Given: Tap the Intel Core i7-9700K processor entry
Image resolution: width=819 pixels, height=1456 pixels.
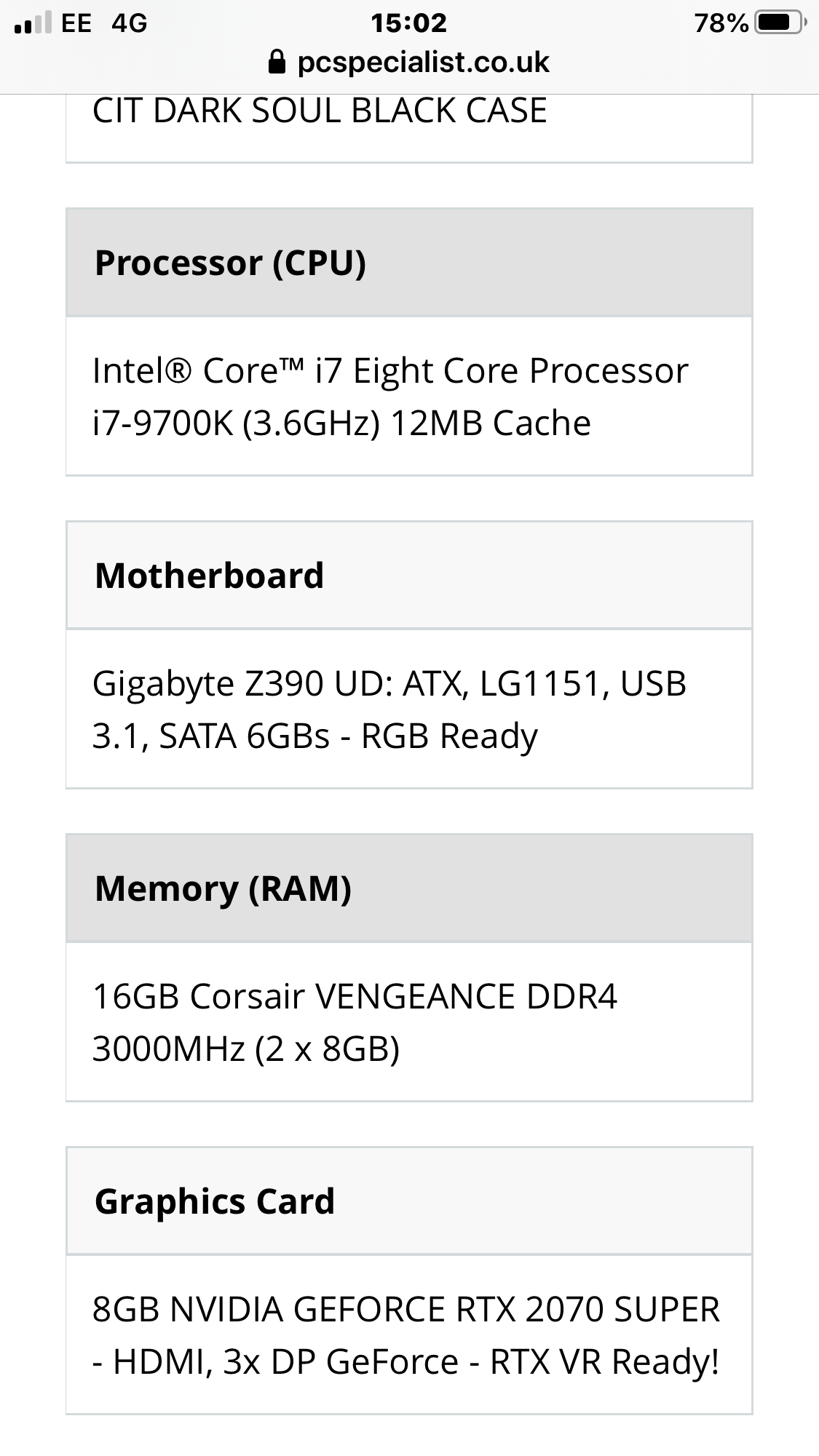Looking at the screenshot, I should click(409, 397).
